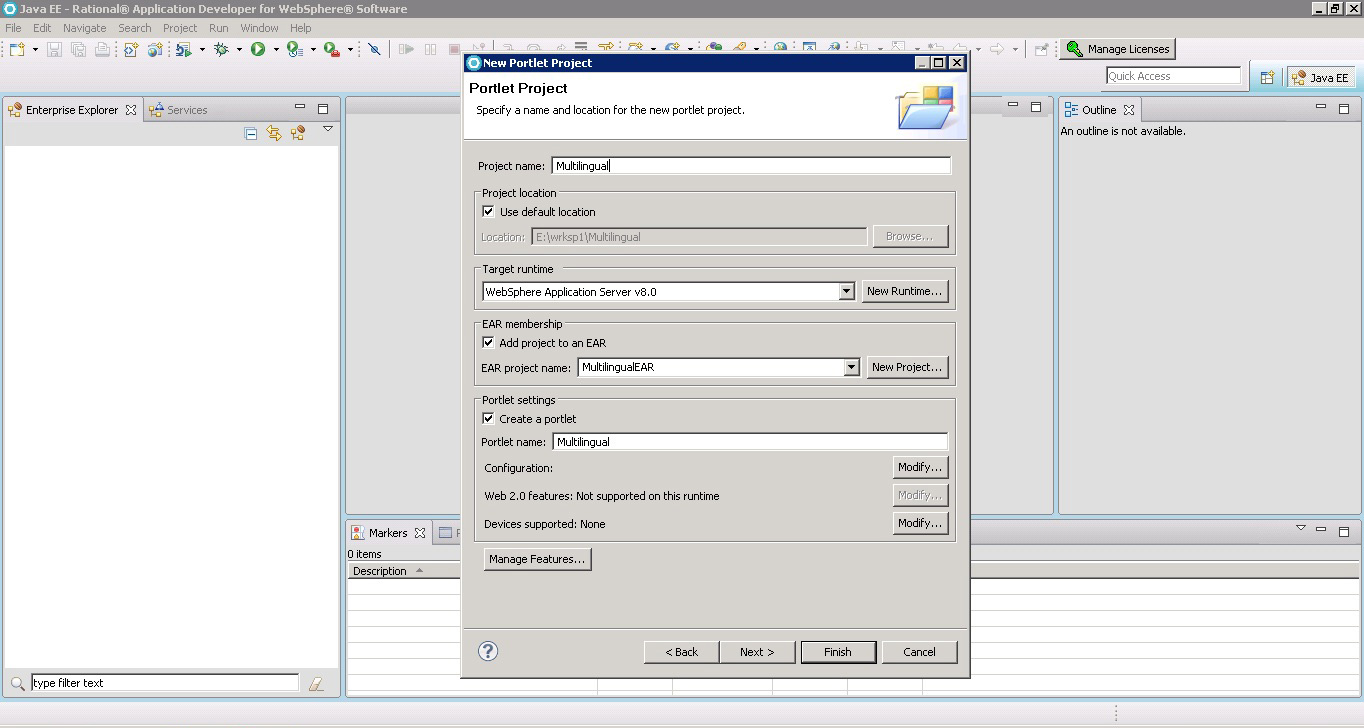Click the Project name input field
Viewport: 1364px width, 728px height.
pyautogui.click(x=751, y=166)
